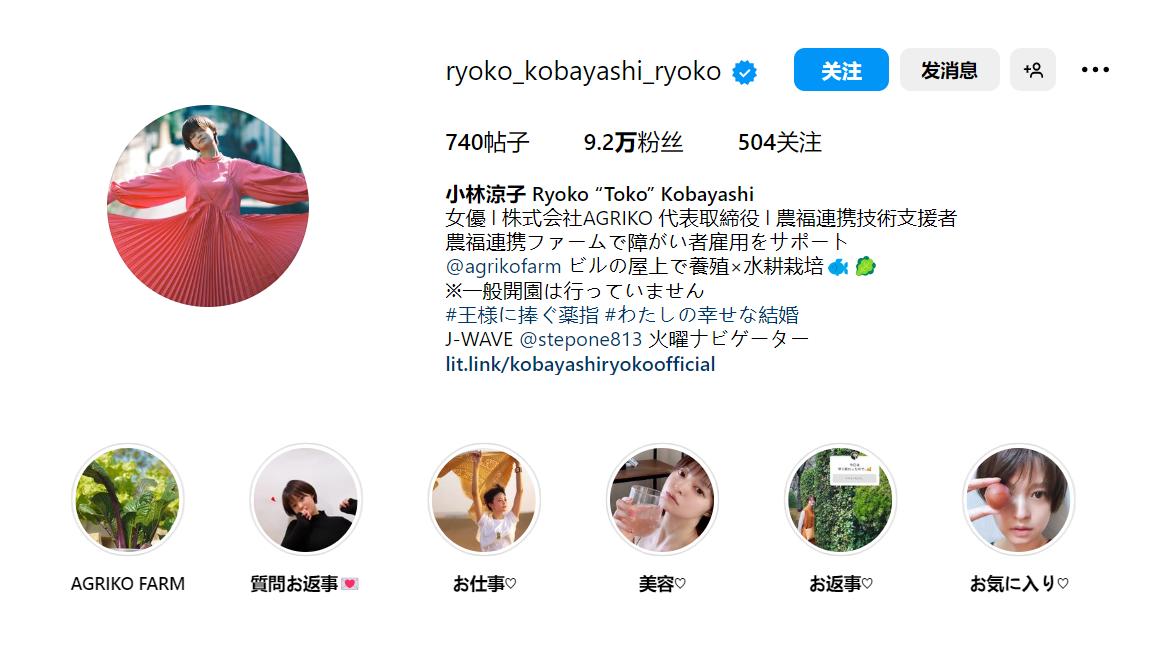The height and width of the screenshot is (650, 1156).
Task: Open the profile picture in pink dress
Action: [208, 206]
